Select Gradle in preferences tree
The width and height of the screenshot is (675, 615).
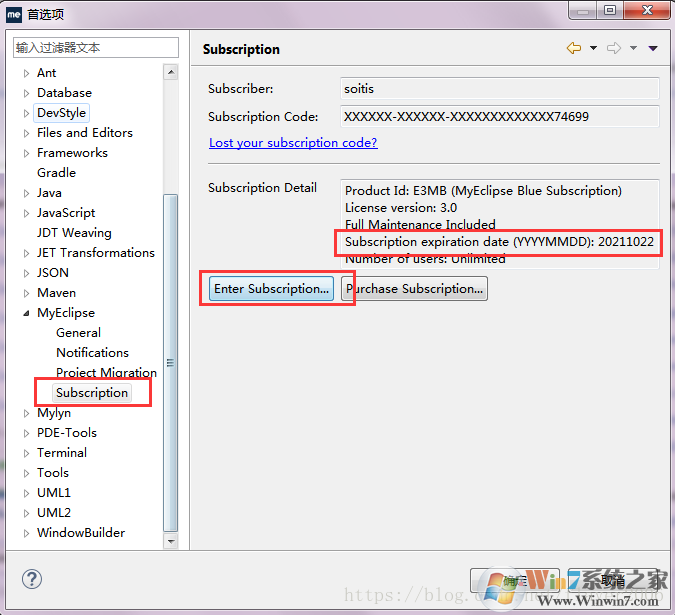click(56, 173)
